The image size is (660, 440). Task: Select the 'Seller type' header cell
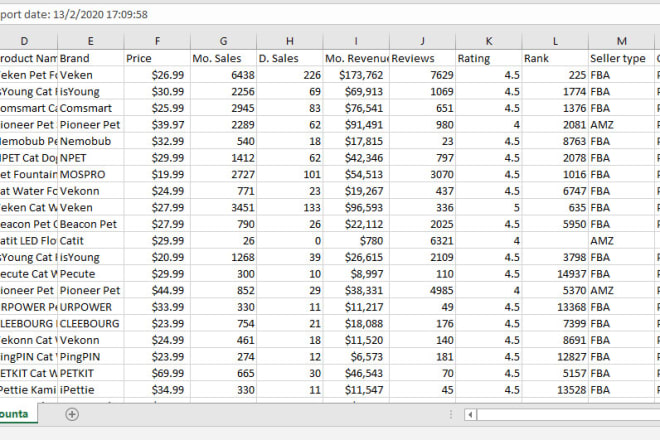pyautogui.click(x=621, y=58)
